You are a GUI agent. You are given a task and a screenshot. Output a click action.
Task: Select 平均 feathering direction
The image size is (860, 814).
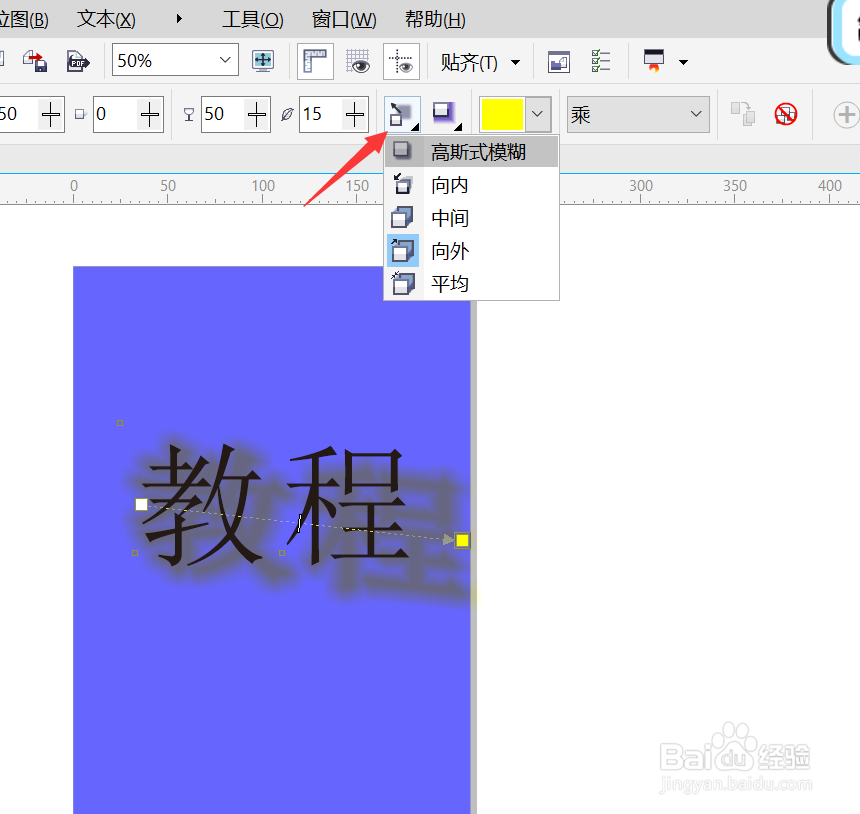point(472,284)
